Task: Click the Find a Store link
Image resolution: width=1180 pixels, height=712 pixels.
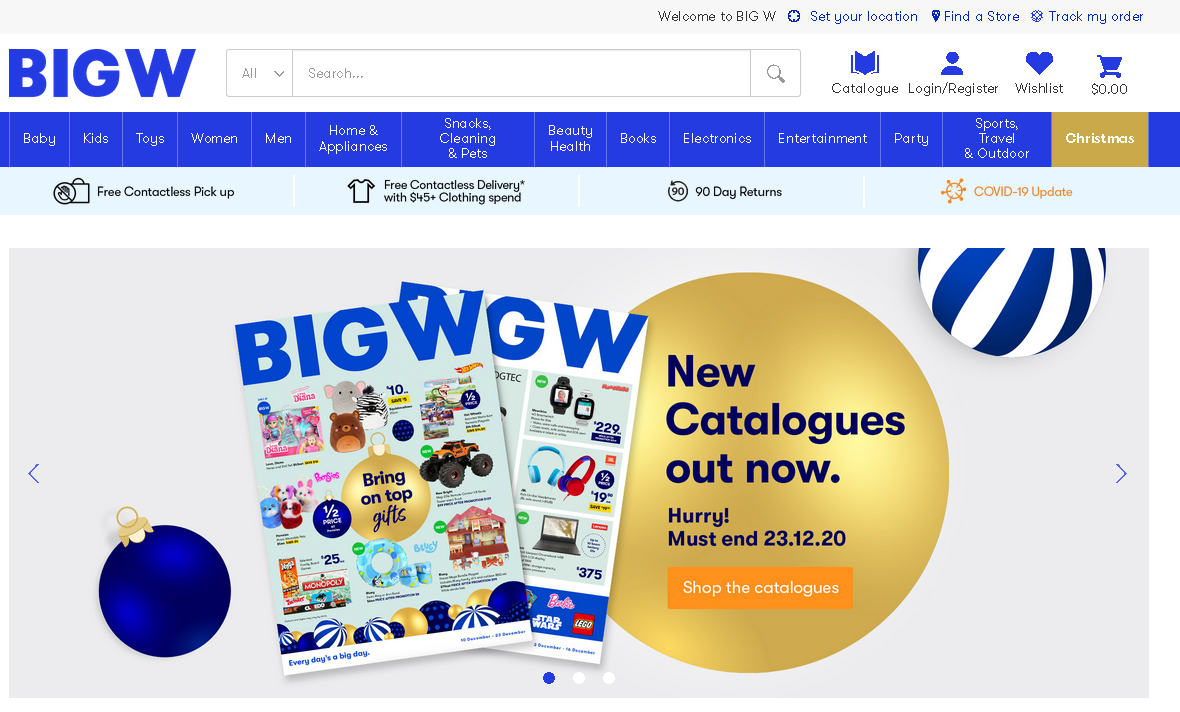Action: point(975,17)
